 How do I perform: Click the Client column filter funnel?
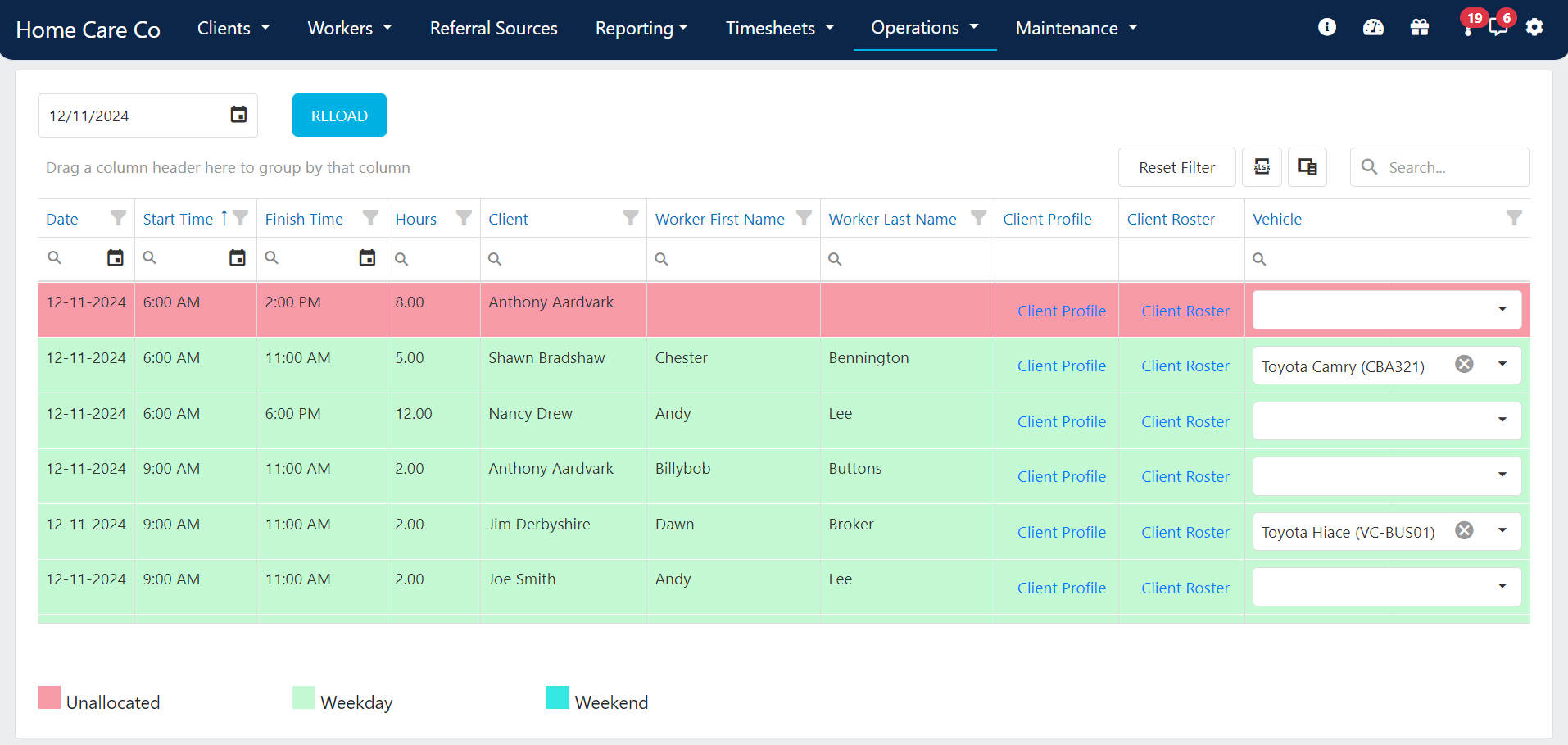point(630,217)
